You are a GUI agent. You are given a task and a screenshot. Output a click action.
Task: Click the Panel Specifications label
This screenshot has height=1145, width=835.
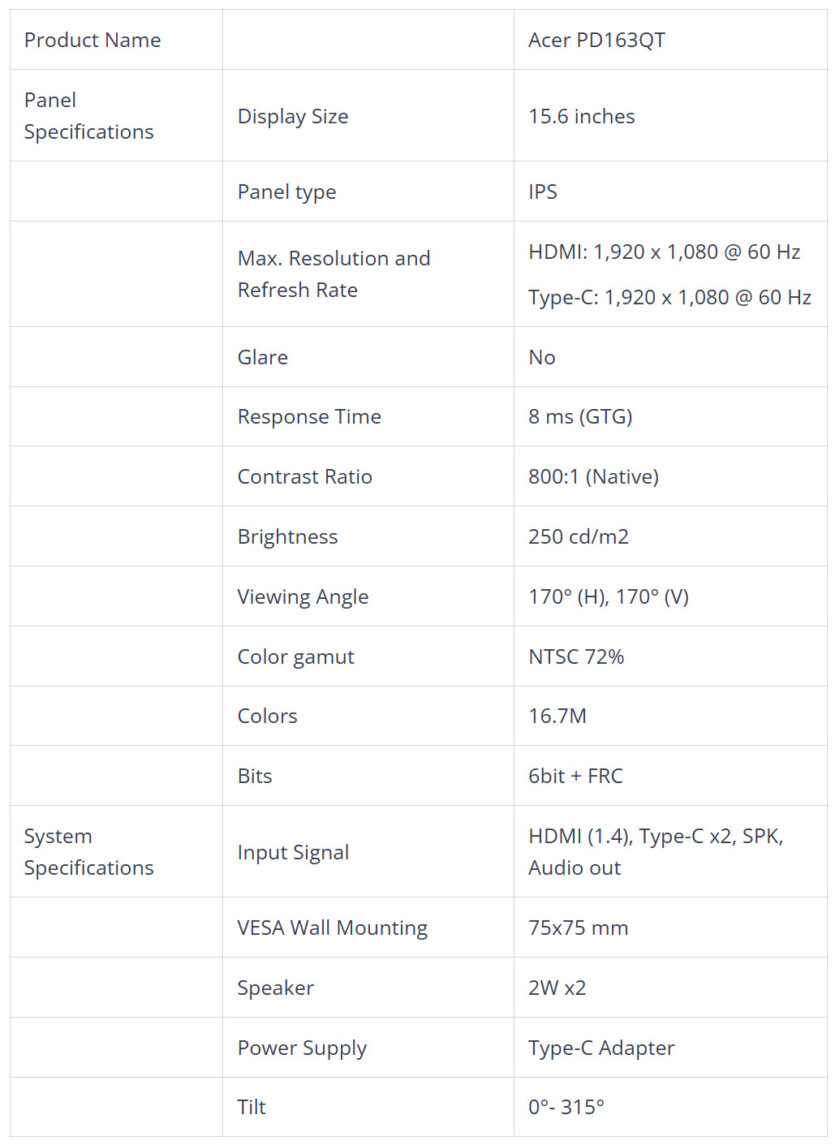[88, 115]
